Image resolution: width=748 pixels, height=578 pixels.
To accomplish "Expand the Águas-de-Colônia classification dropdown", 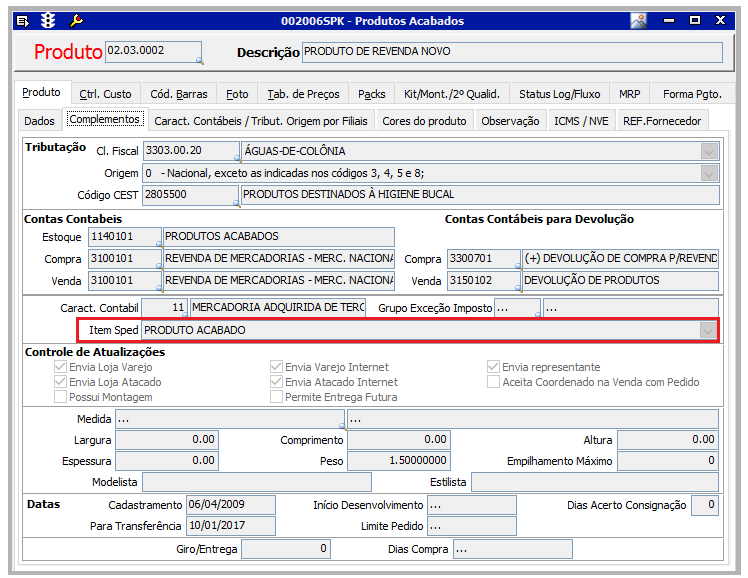I will coord(709,151).
